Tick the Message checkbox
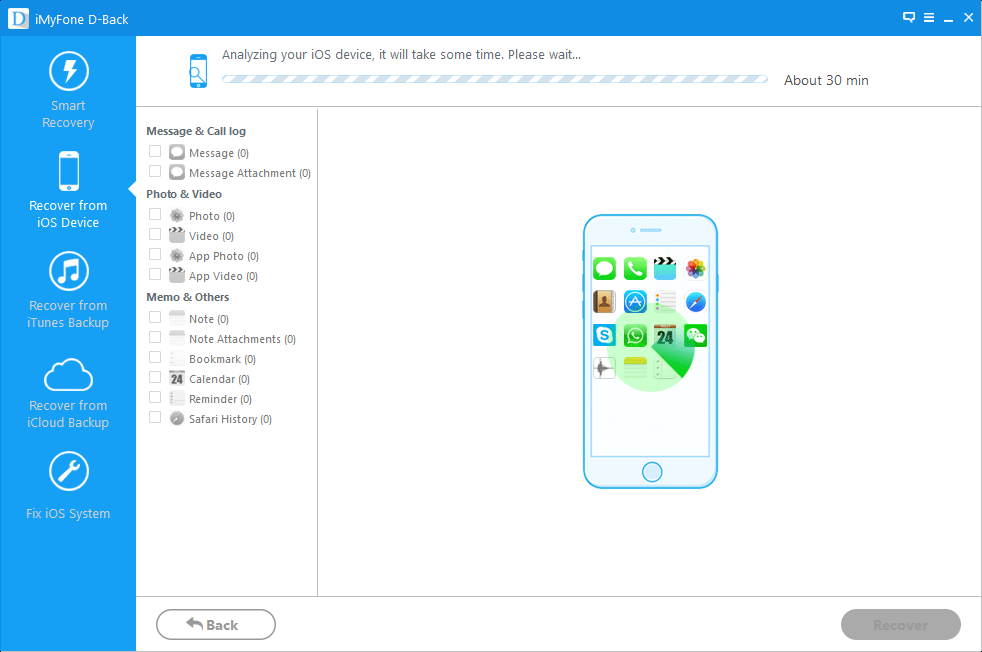 coord(155,152)
